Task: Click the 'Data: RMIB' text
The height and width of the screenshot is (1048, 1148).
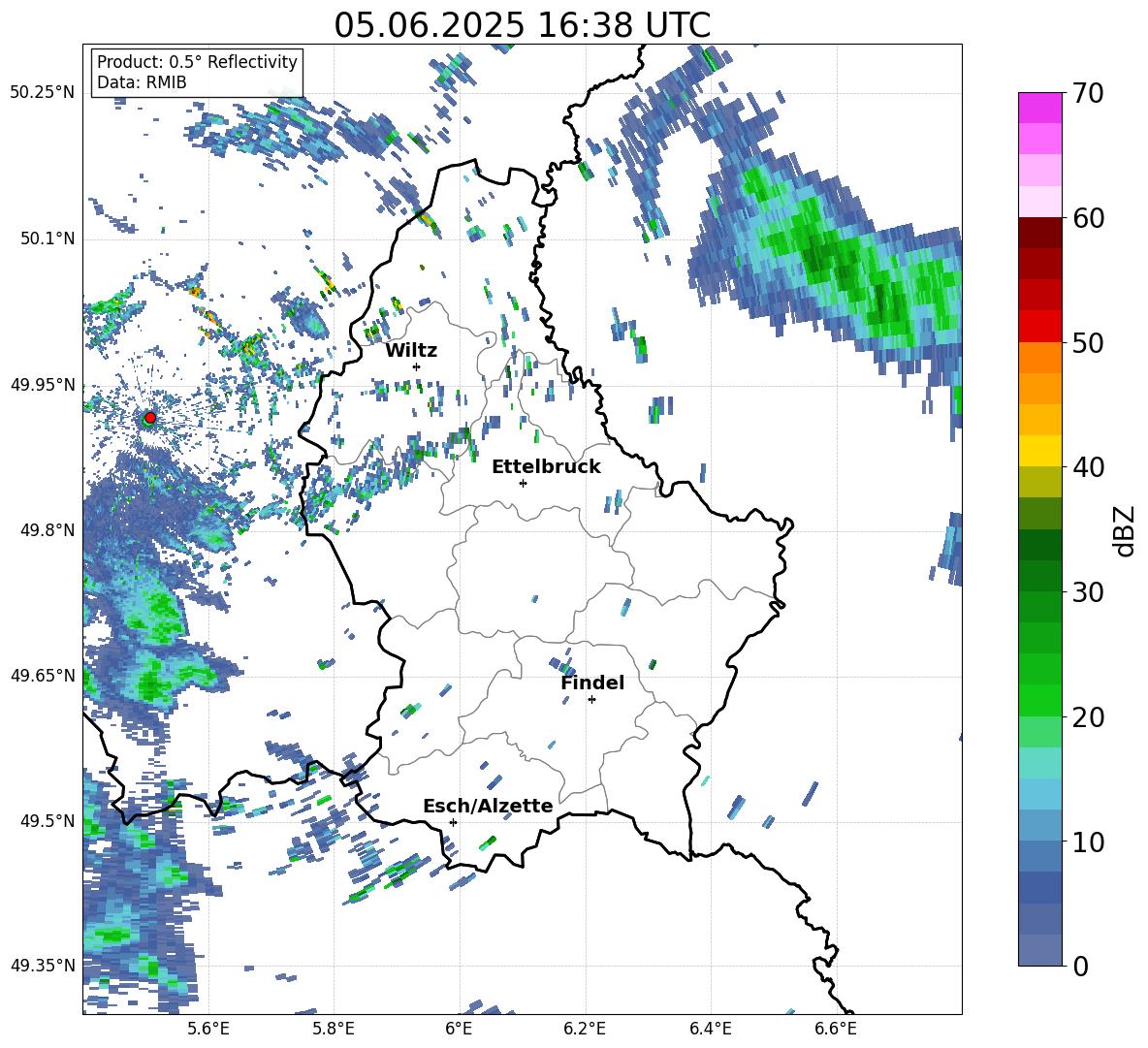Action: [x=142, y=82]
